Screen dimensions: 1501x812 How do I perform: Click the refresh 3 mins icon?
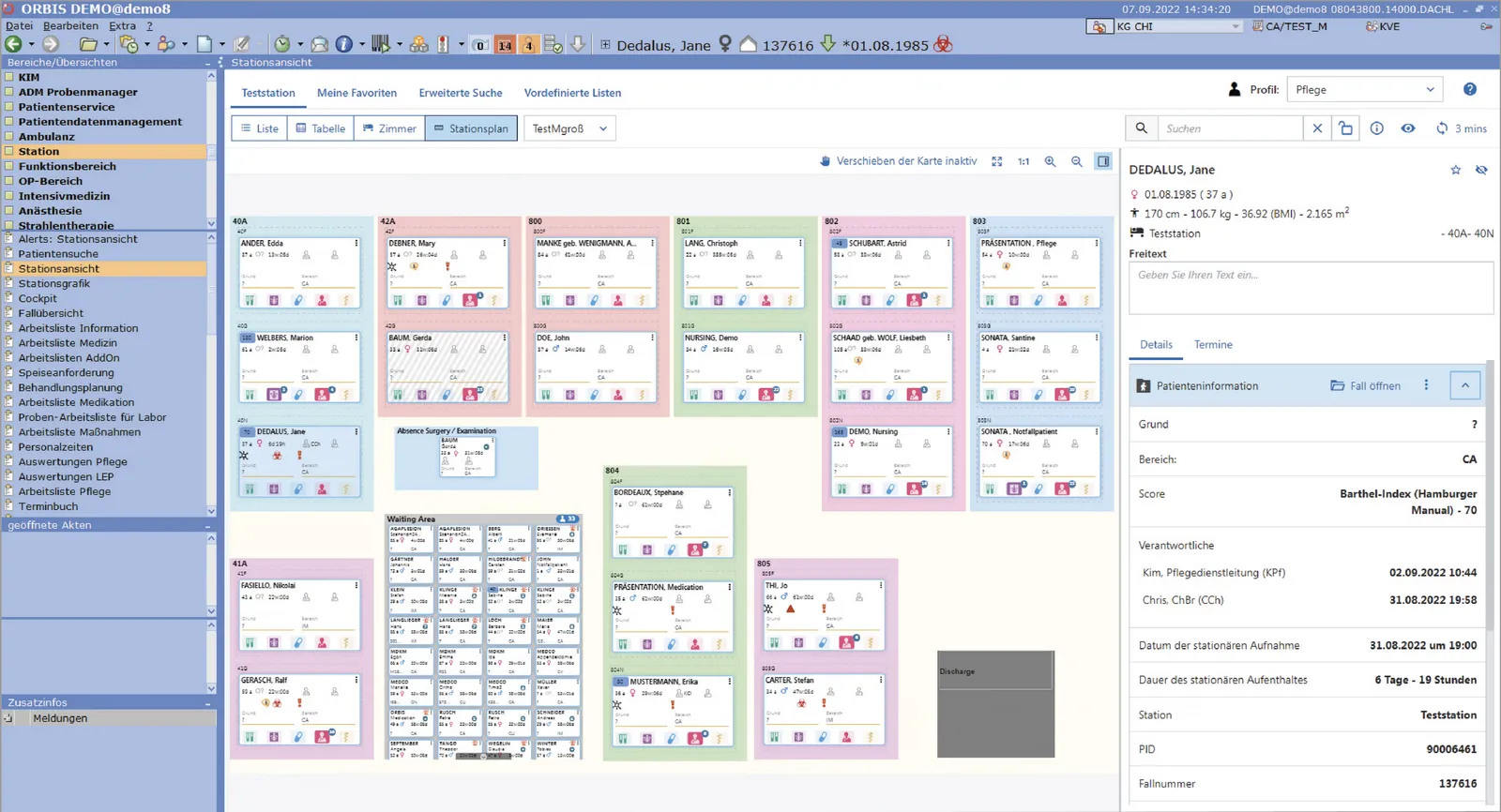point(1442,128)
